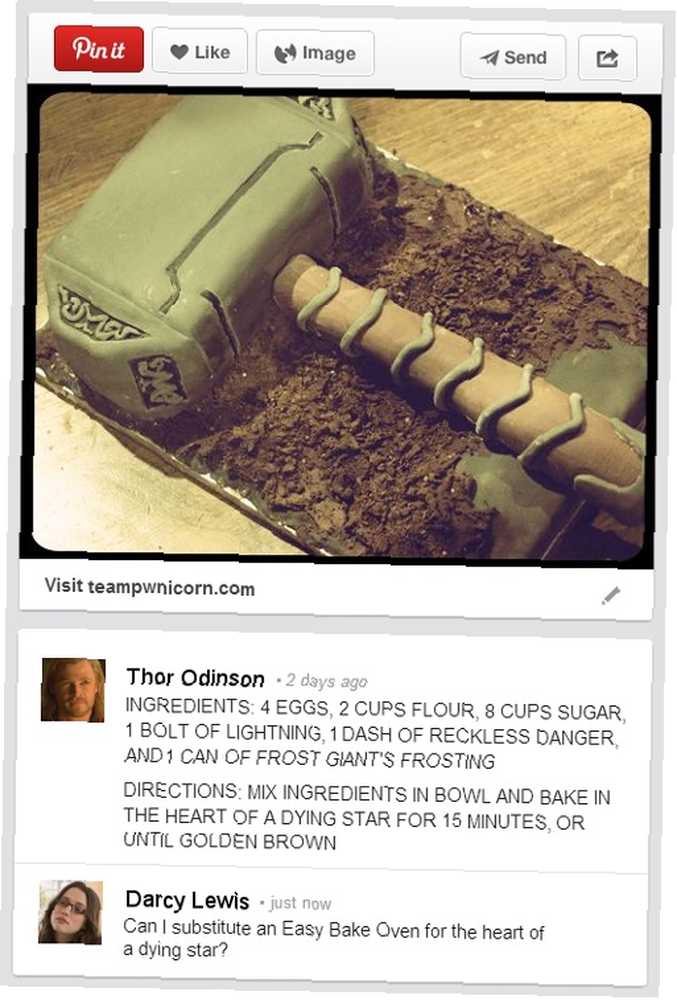Click the Like button label

(212, 52)
